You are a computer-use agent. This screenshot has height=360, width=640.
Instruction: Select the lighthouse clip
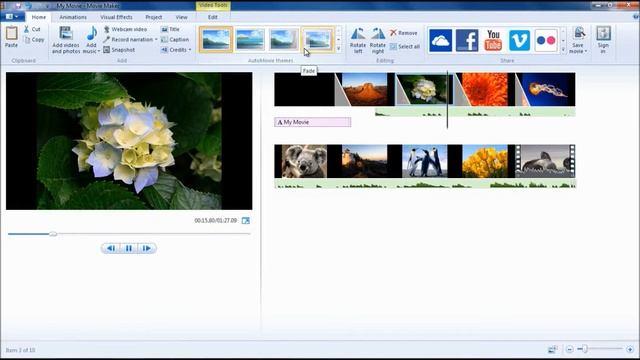(x=364, y=161)
